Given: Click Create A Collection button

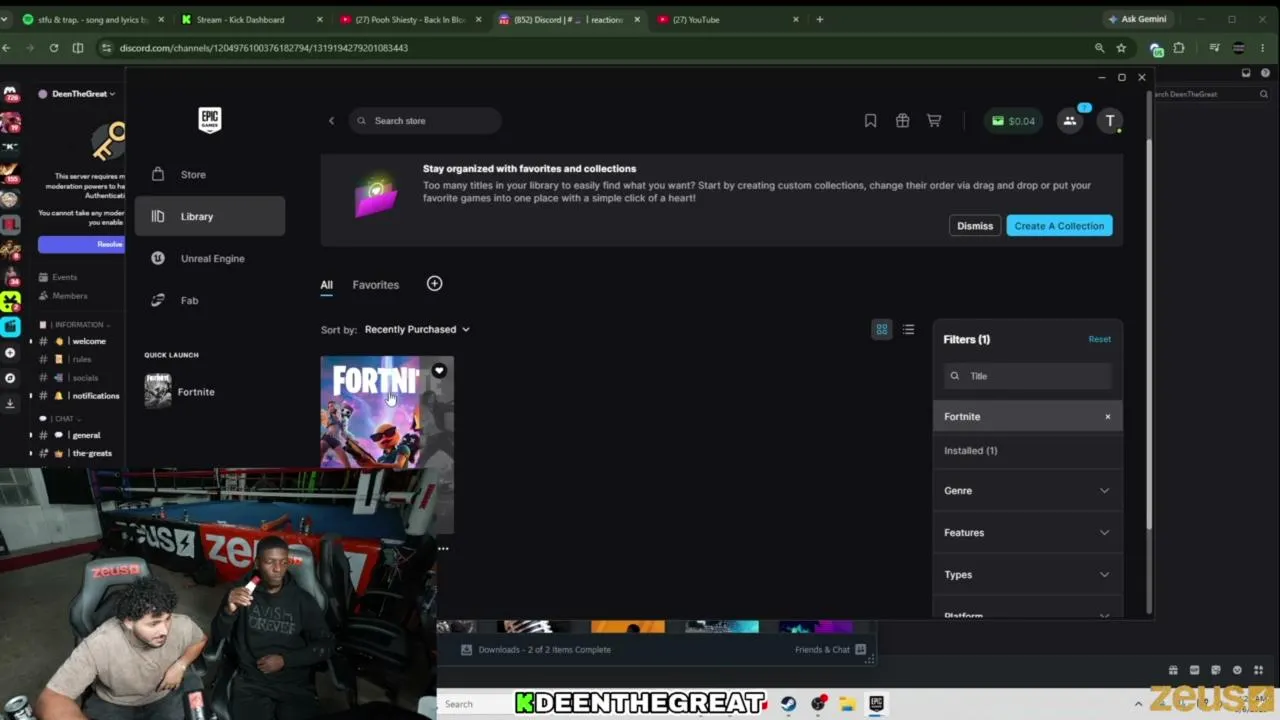Looking at the screenshot, I should pyautogui.click(x=1059, y=226).
